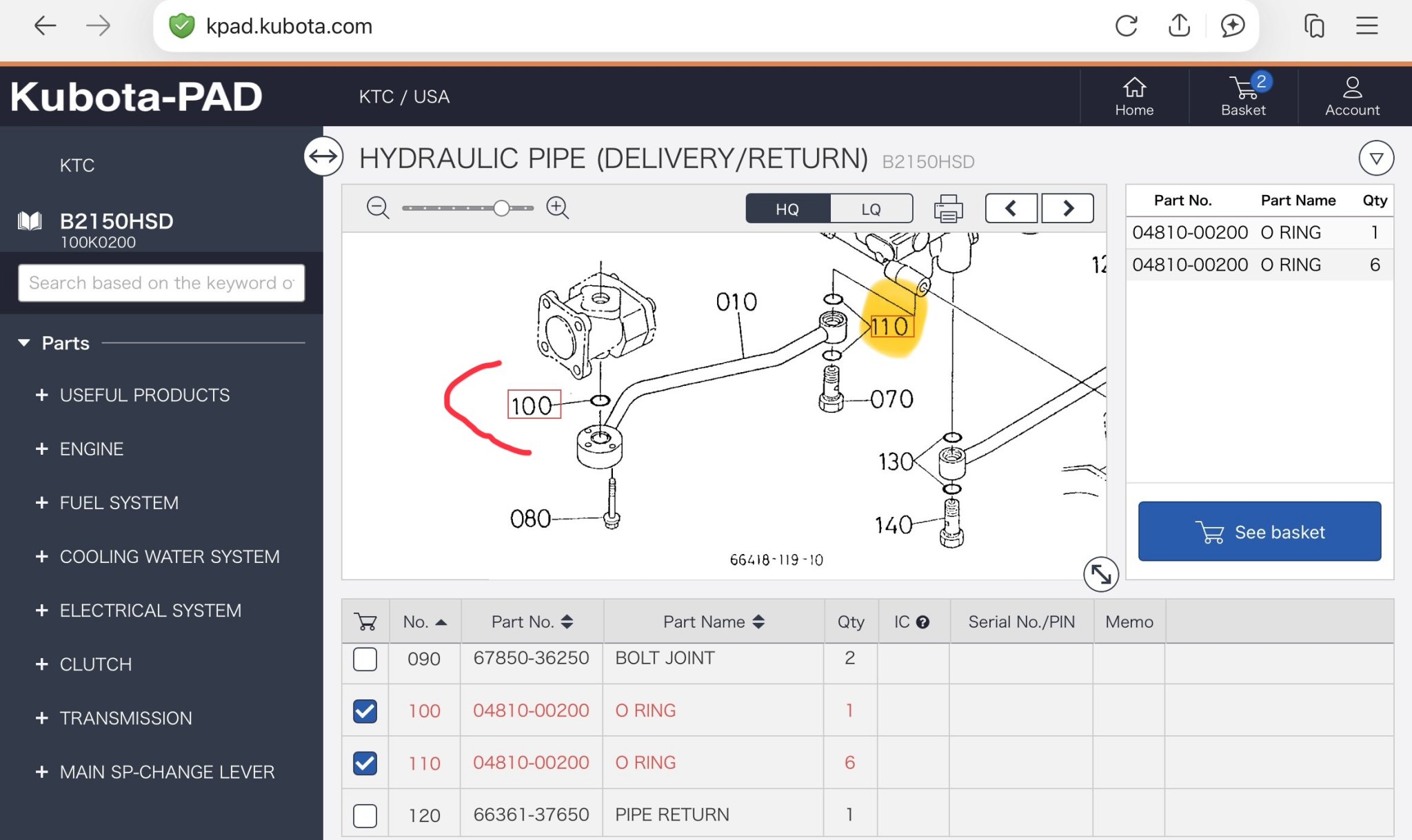Image resolution: width=1412 pixels, height=840 pixels.
Task: Expand the ENGINE parts category
Action: click(x=92, y=449)
